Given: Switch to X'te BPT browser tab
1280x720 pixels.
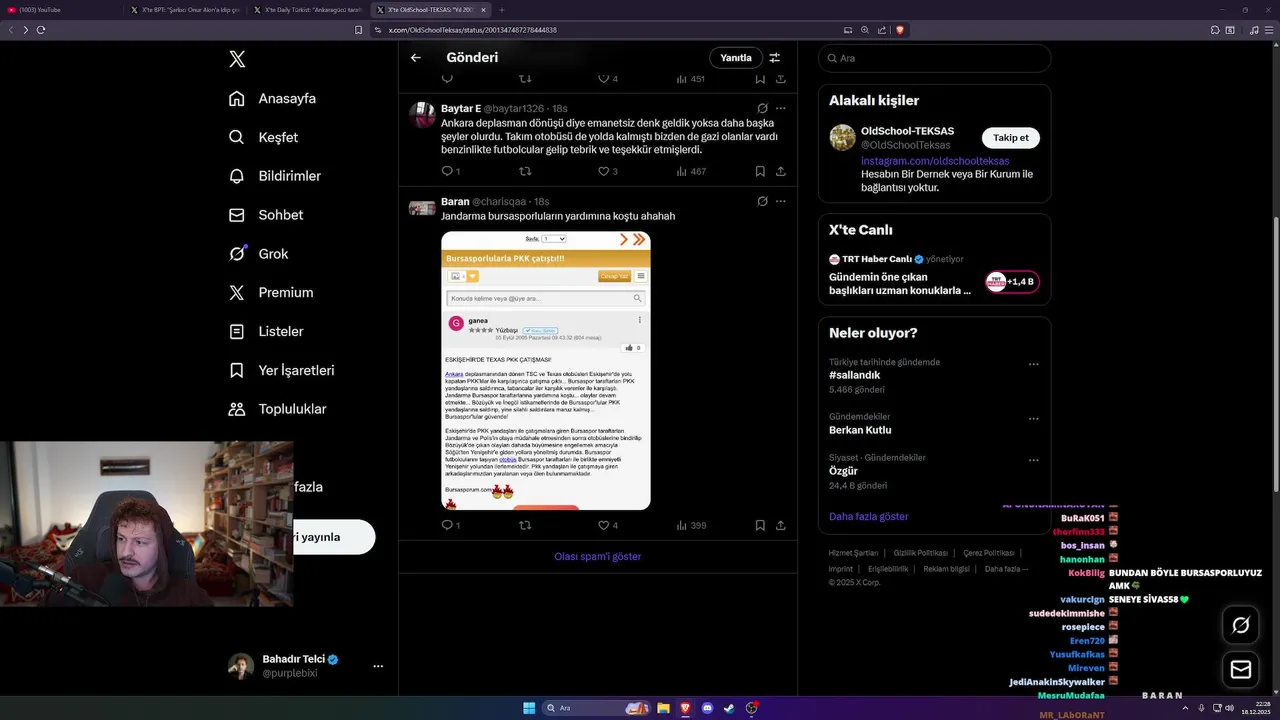Looking at the screenshot, I should [x=186, y=10].
